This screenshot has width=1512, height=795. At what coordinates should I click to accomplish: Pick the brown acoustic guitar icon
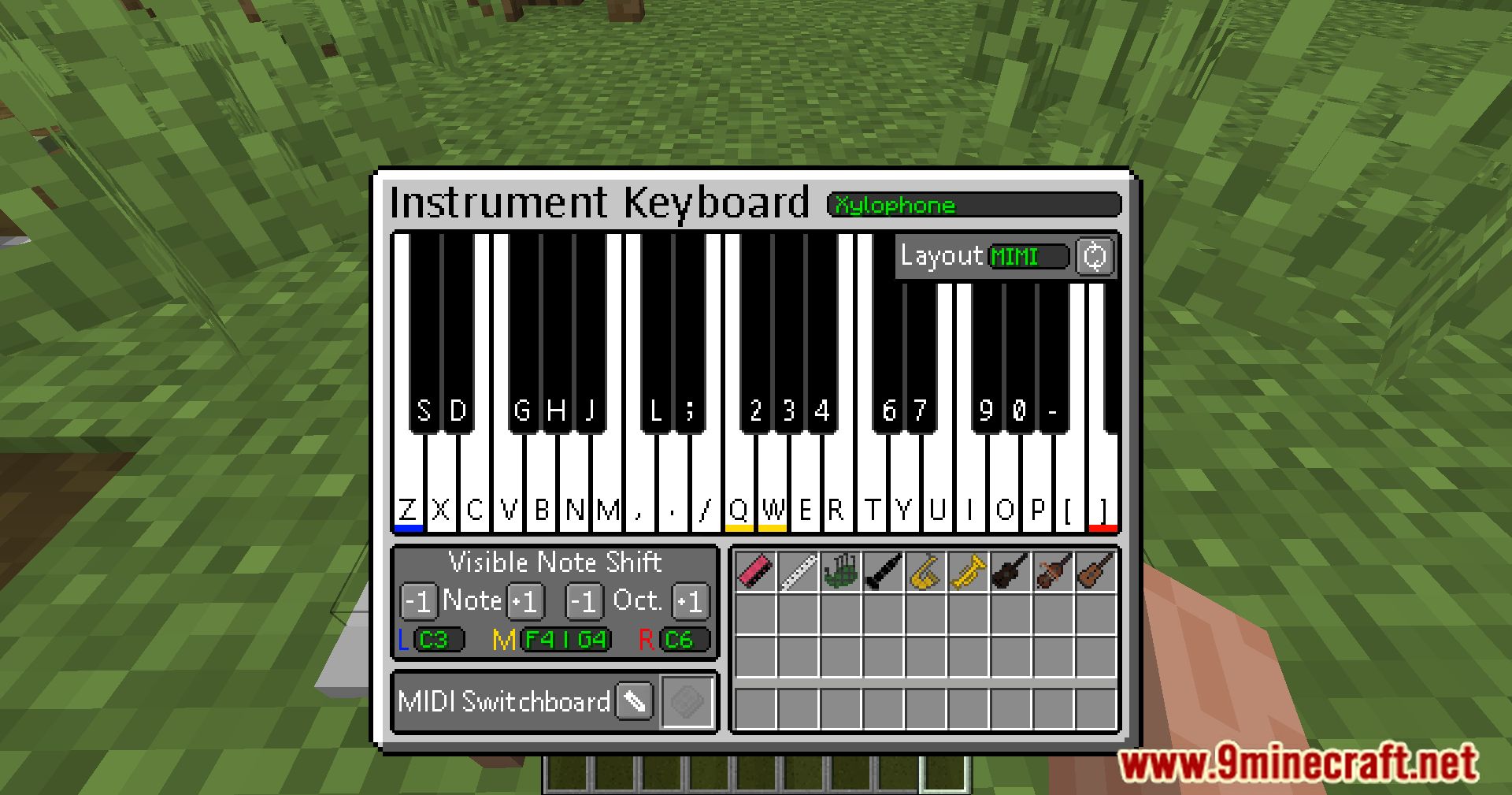coord(1095,571)
